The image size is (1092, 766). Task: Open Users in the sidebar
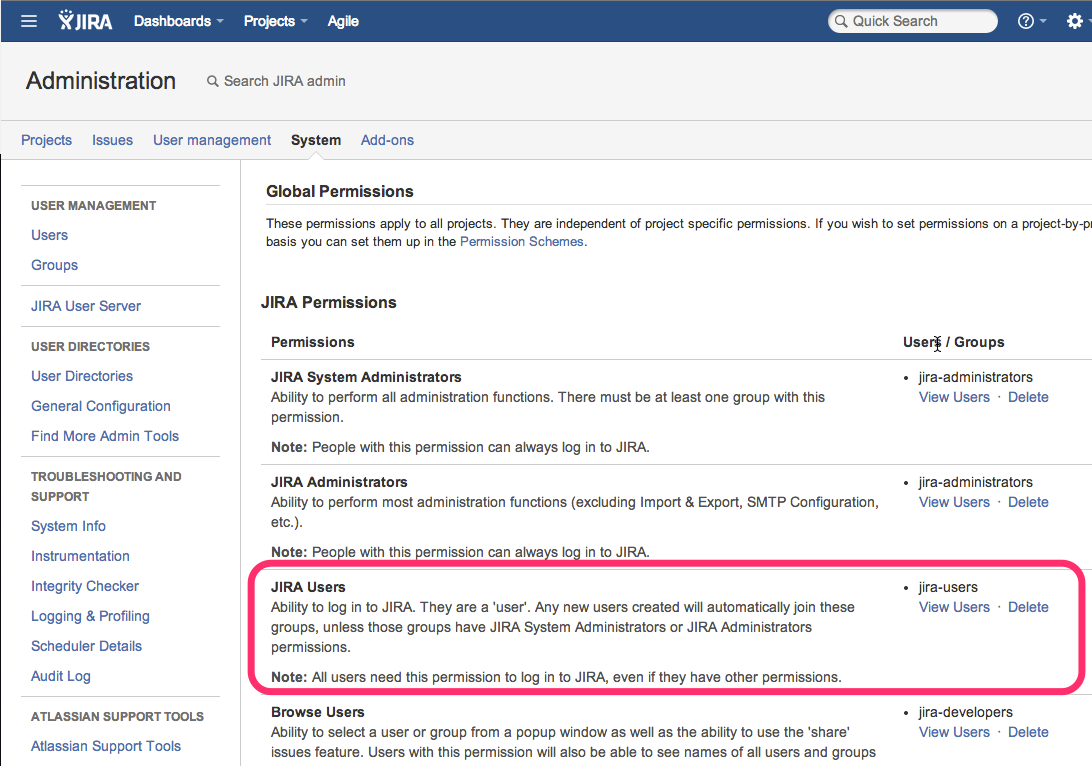pos(49,235)
